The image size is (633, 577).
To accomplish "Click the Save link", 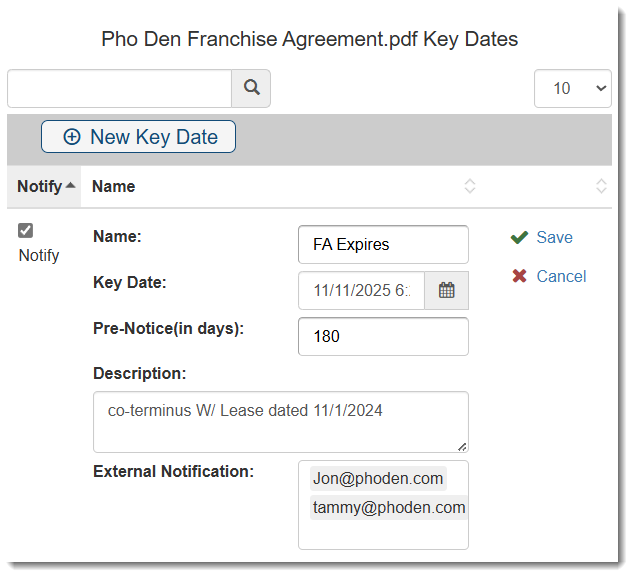I will 554,238.
